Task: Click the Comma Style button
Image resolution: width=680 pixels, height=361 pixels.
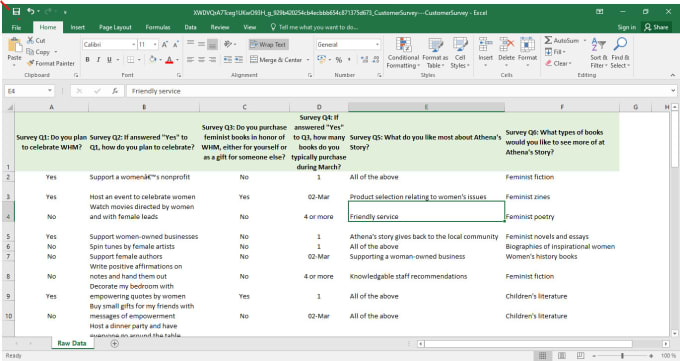Action: (349, 60)
